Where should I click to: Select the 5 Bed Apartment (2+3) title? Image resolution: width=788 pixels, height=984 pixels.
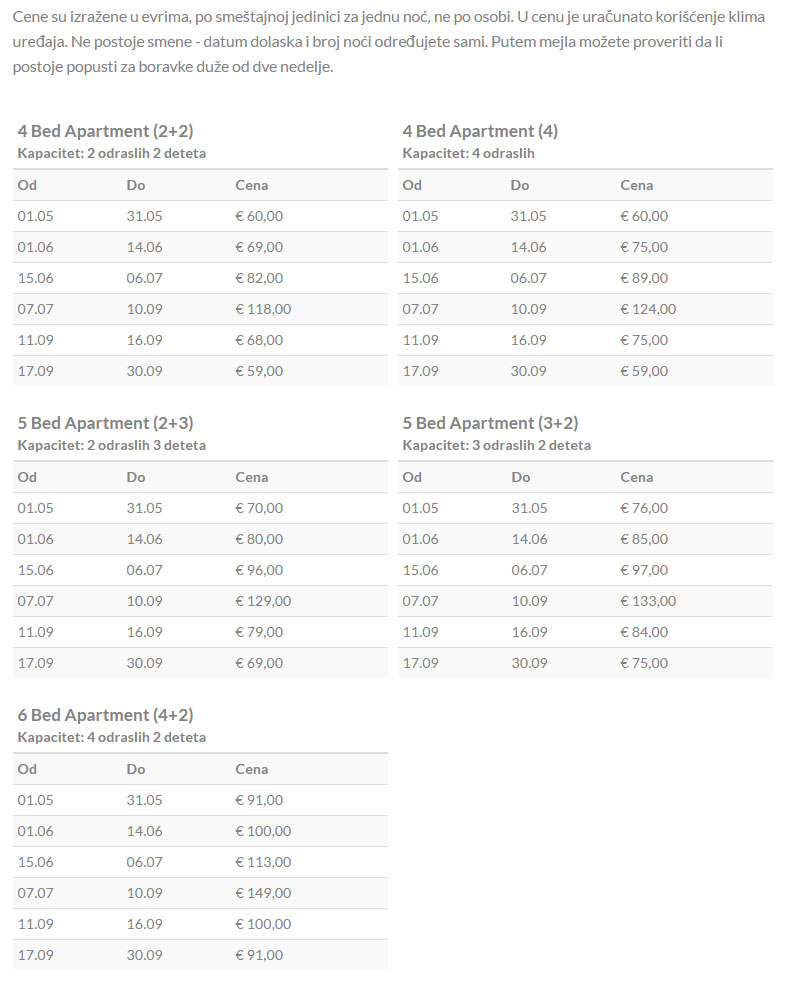[105, 423]
